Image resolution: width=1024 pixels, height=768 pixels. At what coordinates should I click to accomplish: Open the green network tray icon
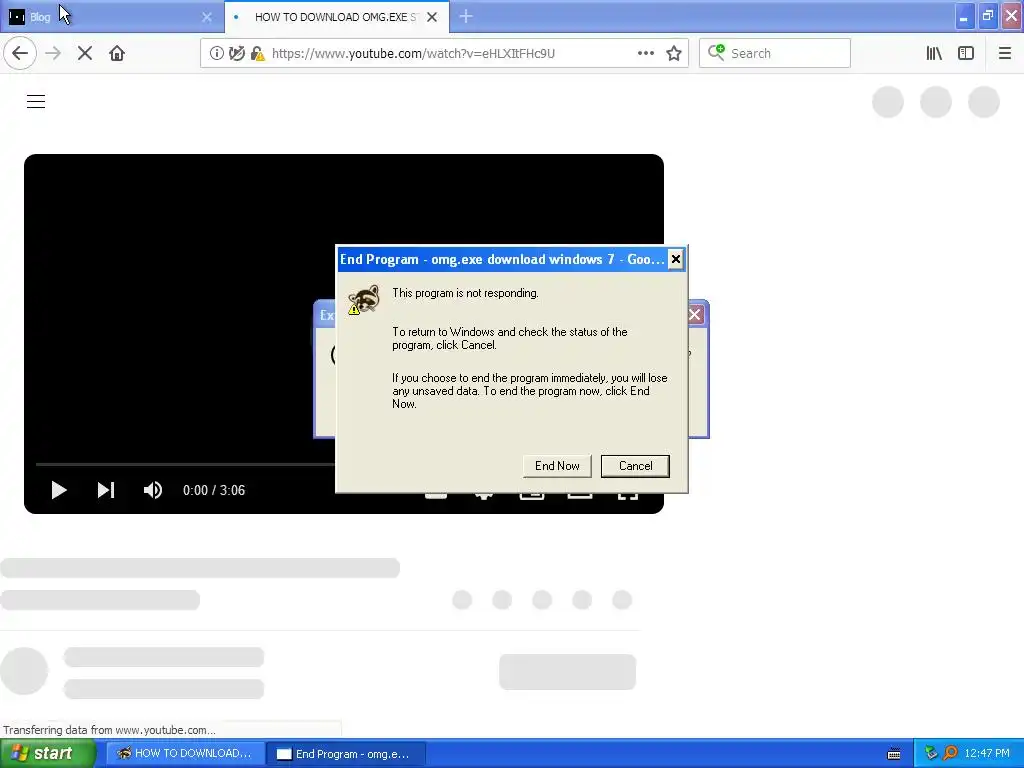click(932, 754)
